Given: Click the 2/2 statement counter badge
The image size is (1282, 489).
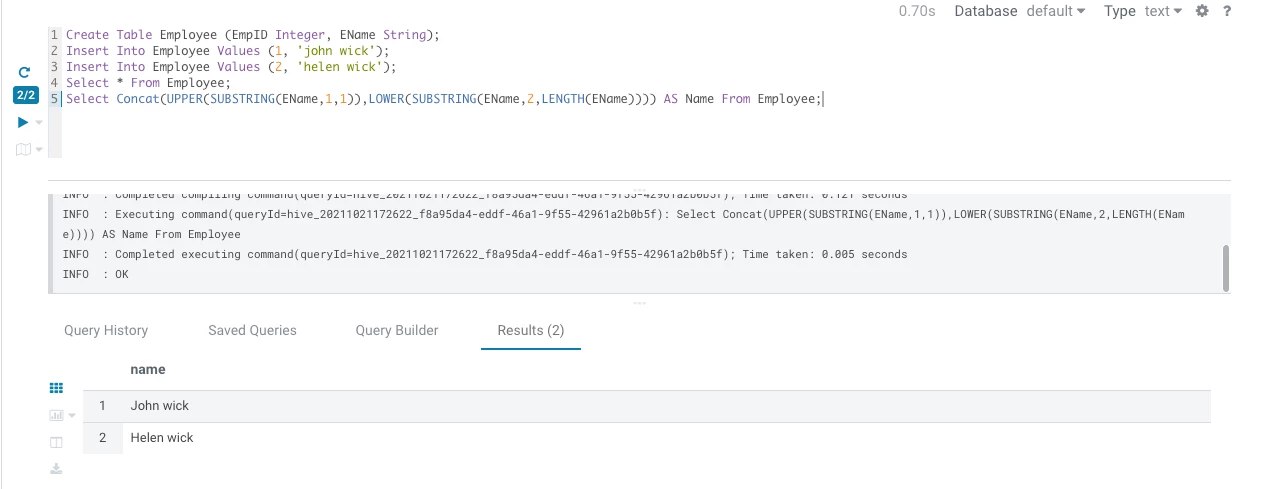Looking at the screenshot, I should pos(26,95).
